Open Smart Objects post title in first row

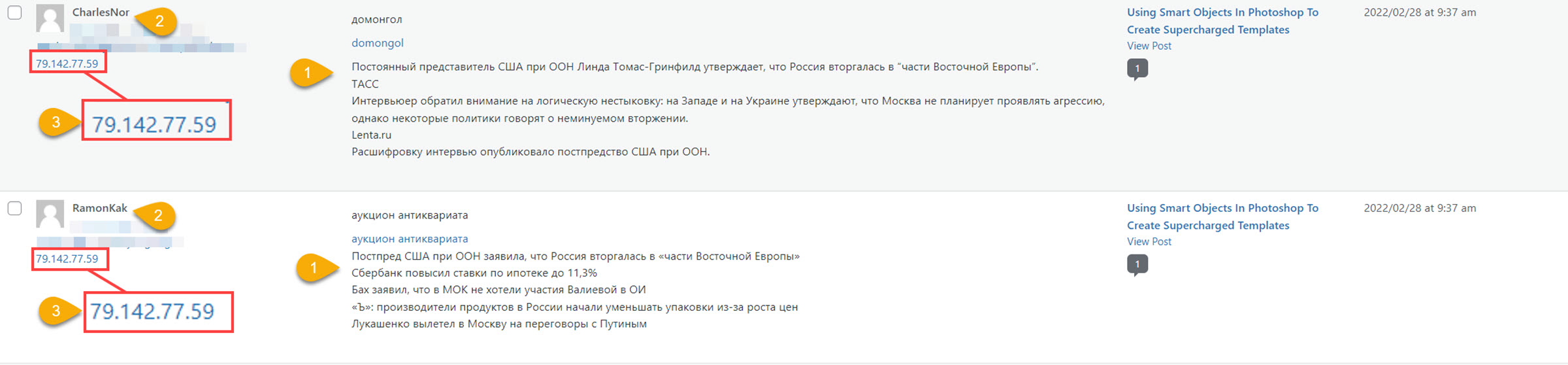[1222, 21]
